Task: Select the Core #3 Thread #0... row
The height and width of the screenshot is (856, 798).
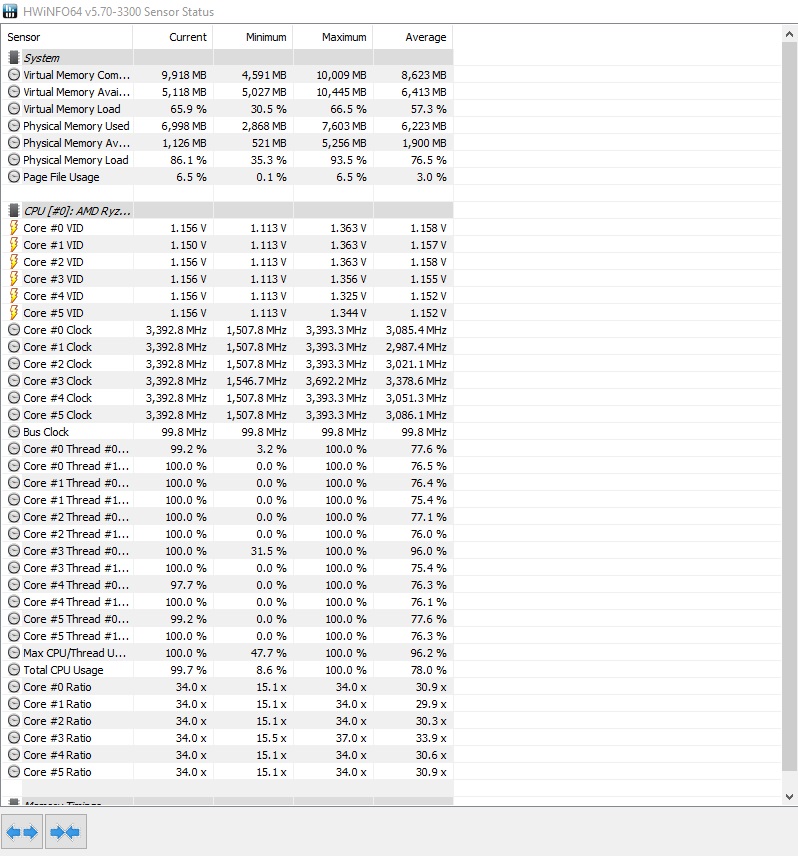Action: [227, 550]
